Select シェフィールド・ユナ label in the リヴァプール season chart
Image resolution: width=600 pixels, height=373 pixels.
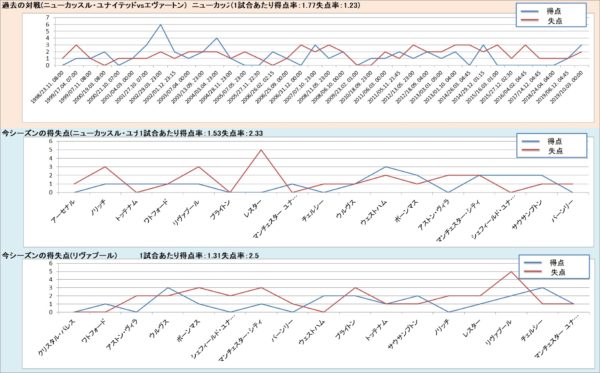click(212, 338)
